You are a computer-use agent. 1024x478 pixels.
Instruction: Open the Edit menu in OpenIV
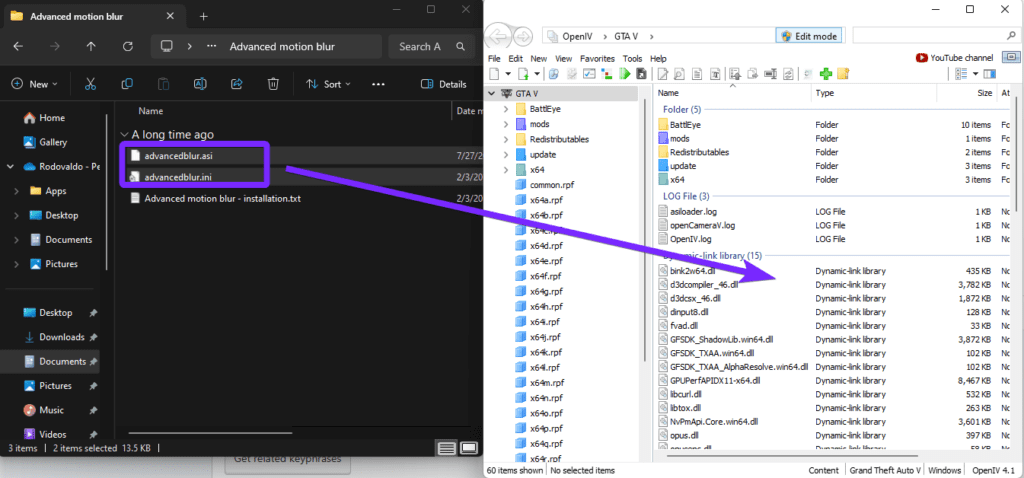(515, 58)
